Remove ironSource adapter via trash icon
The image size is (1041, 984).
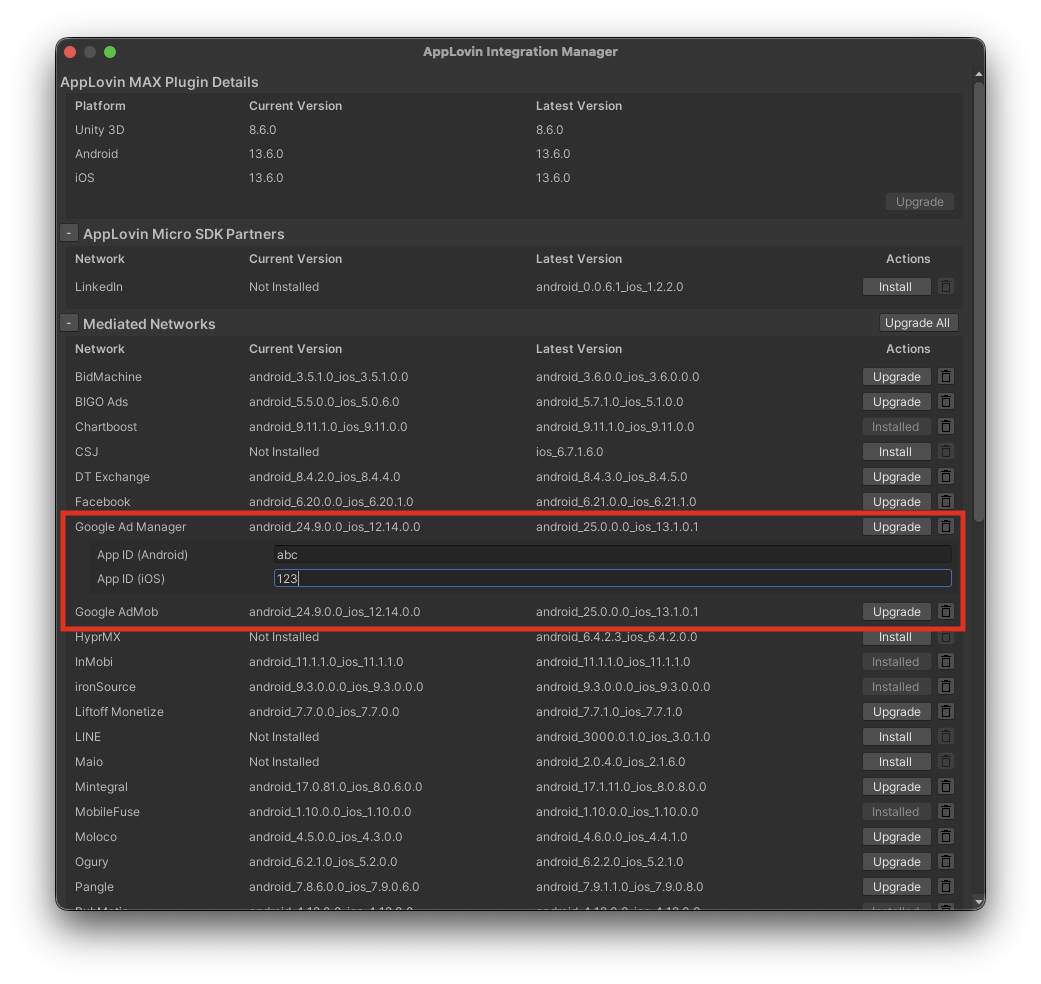(x=946, y=687)
